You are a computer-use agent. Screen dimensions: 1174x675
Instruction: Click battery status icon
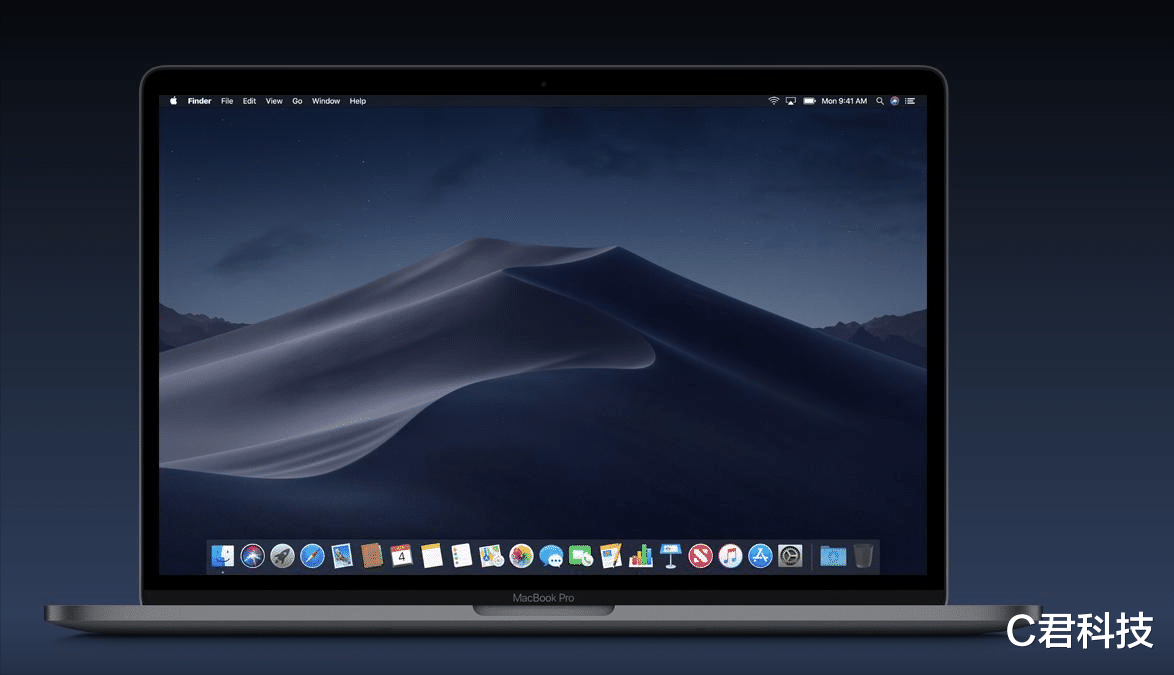(x=809, y=101)
